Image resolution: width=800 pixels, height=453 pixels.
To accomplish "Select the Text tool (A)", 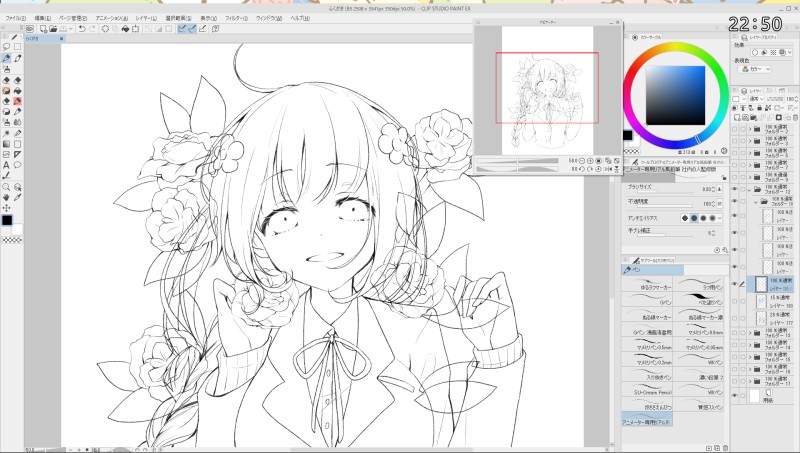I will (x=7, y=165).
